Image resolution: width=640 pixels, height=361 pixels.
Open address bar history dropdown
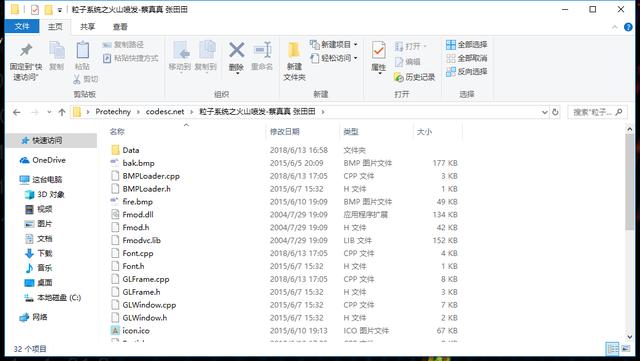[x=544, y=112]
